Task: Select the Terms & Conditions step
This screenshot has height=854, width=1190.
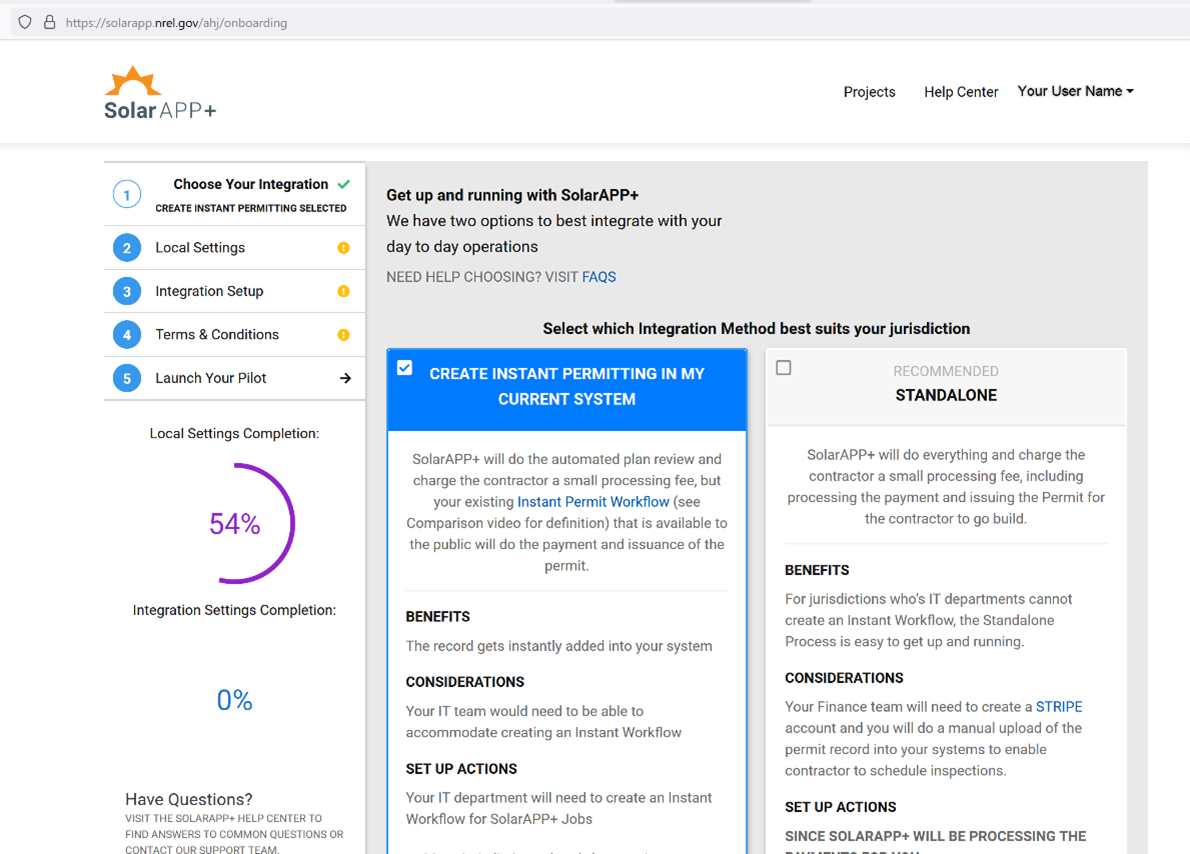Action: 217,335
